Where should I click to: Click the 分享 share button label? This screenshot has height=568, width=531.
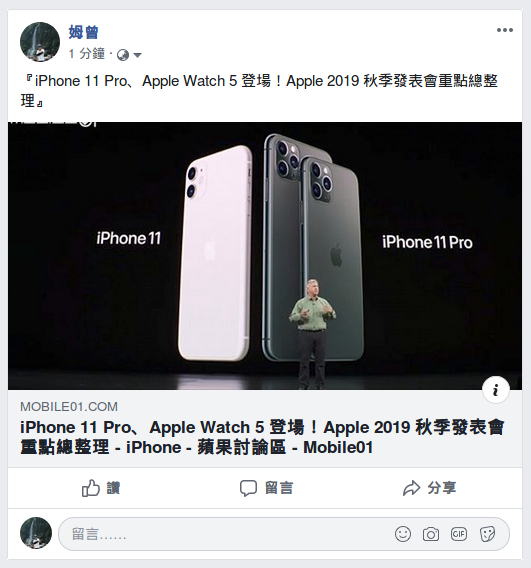coord(442,488)
